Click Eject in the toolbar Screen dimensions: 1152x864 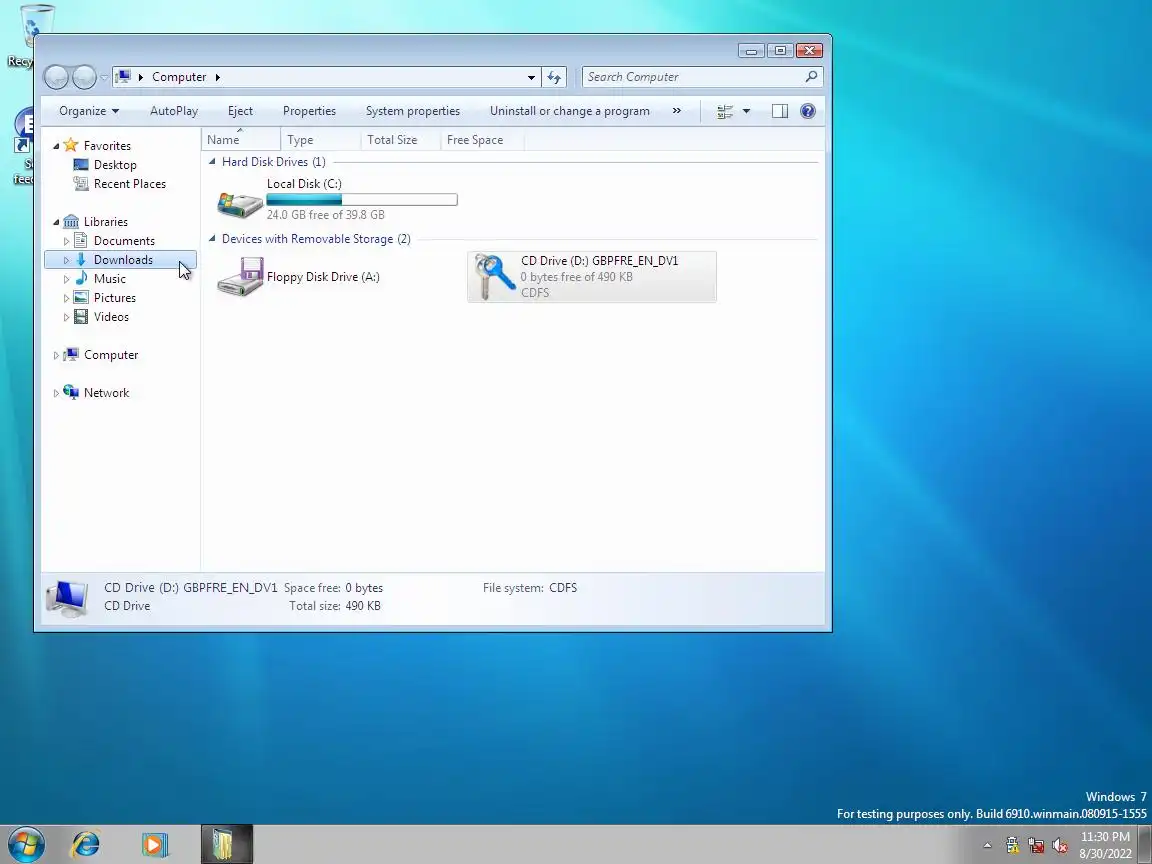point(240,111)
